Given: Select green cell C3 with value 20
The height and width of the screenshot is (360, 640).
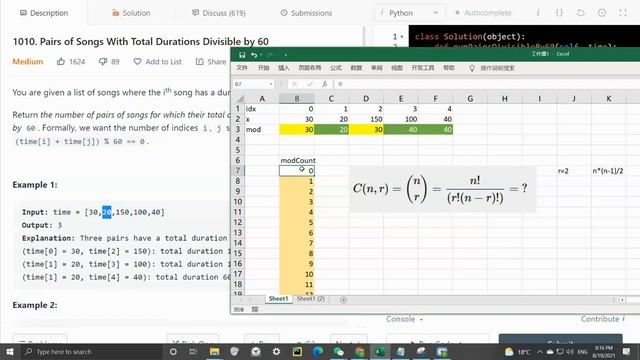Looking at the screenshot, I should [x=331, y=129].
